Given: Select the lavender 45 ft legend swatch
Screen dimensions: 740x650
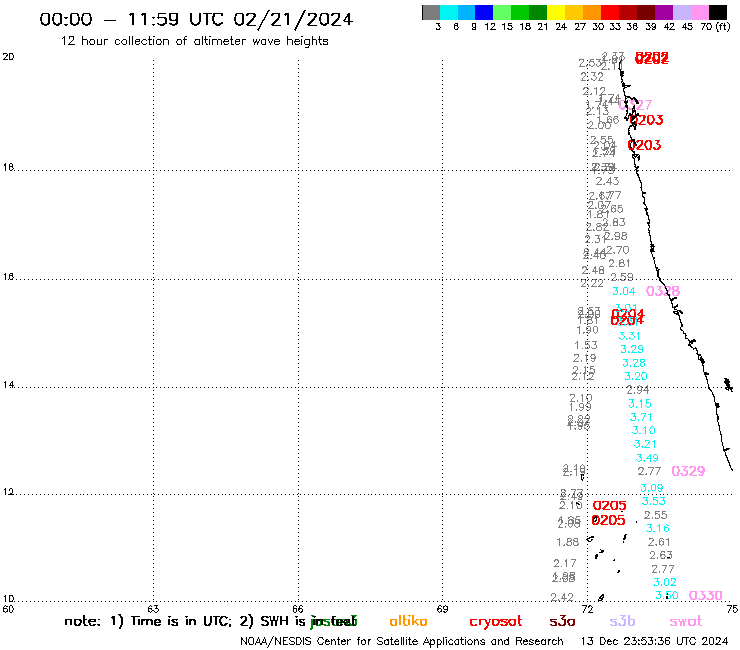Looking at the screenshot, I should [x=681, y=12].
